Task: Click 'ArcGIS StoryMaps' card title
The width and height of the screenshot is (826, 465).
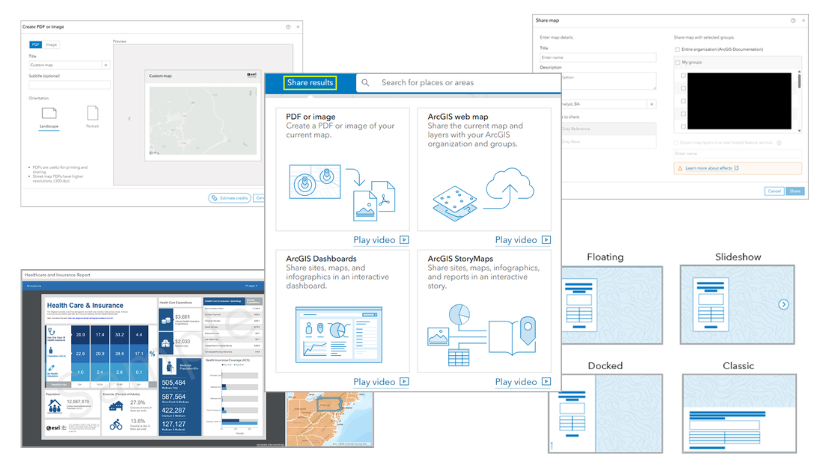Action: tap(460, 259)
